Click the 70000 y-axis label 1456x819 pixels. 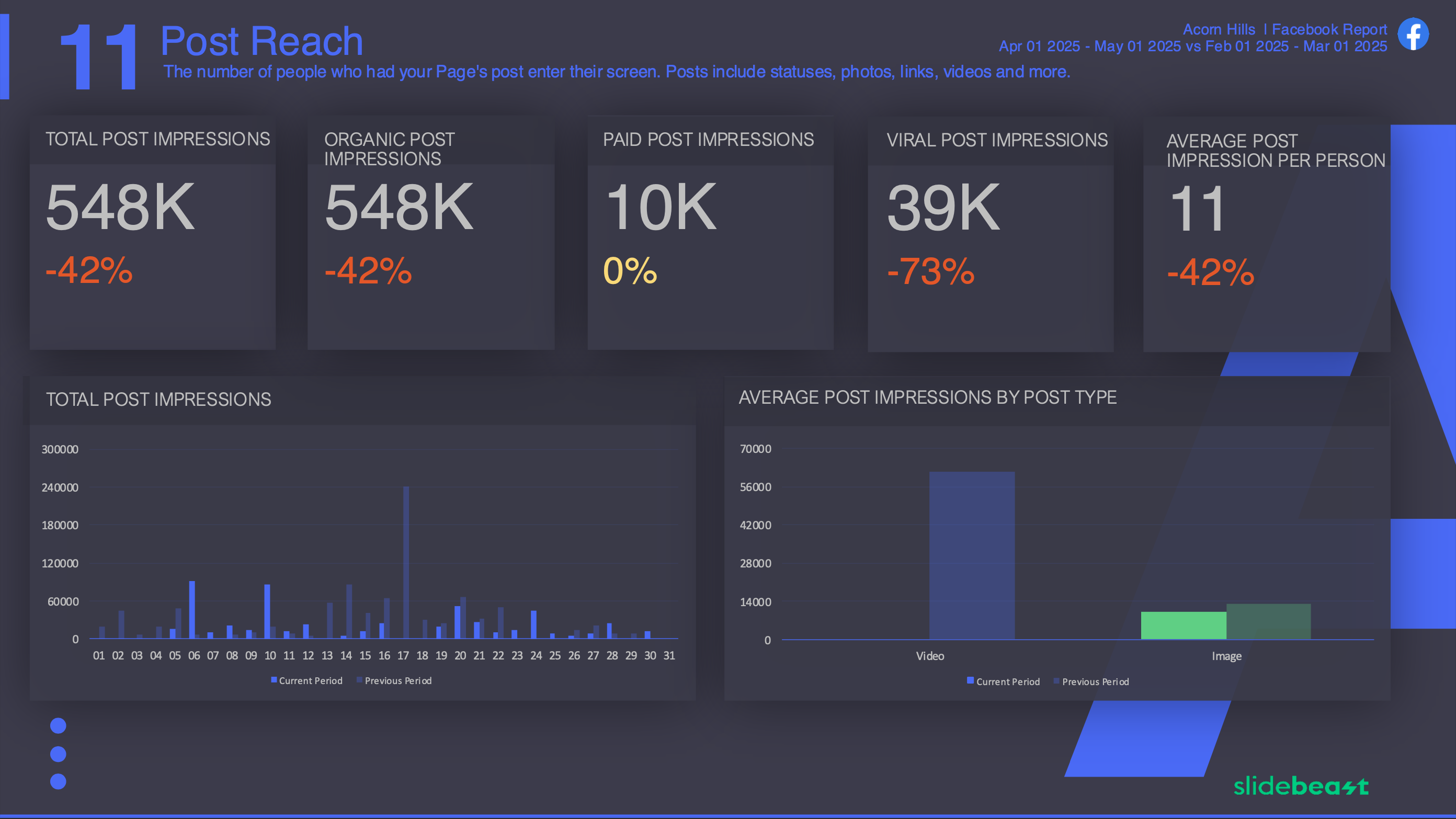point(756,449)
